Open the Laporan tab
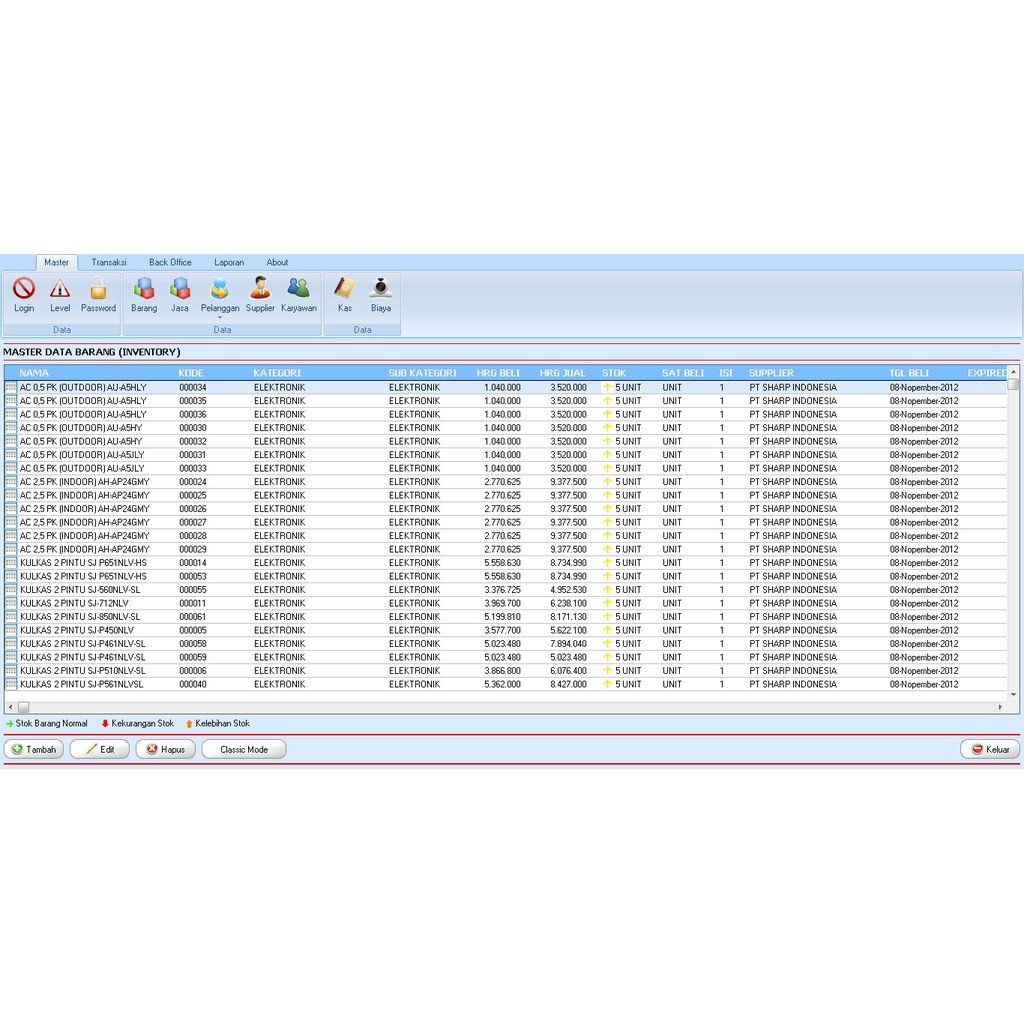Viewport: 1024px width, 1024px height. [x=229, y=263]
